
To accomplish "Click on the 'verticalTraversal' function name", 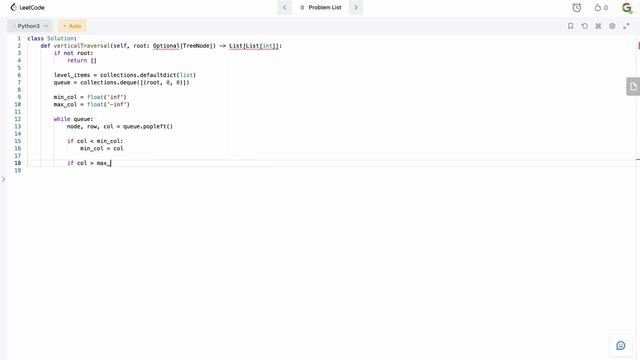I will click(82, 46).
